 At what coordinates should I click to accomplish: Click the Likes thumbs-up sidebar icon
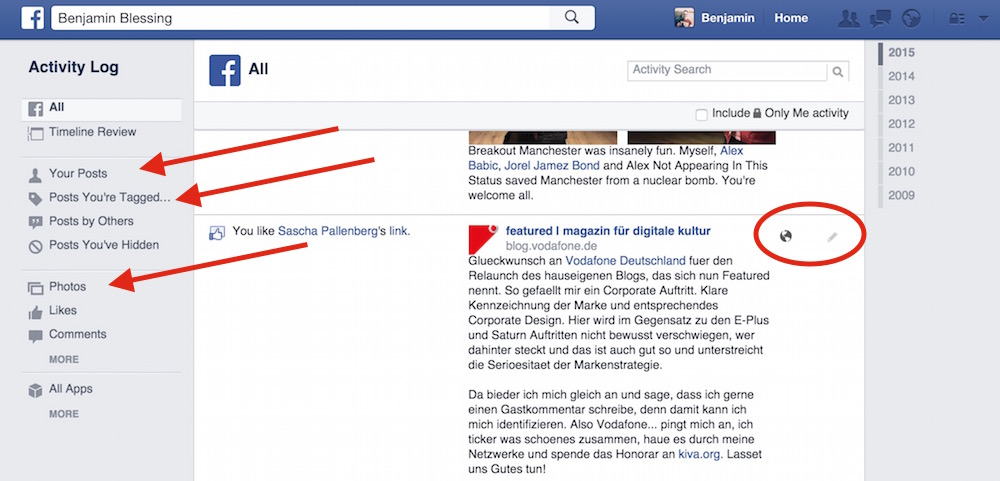(35, 312)
